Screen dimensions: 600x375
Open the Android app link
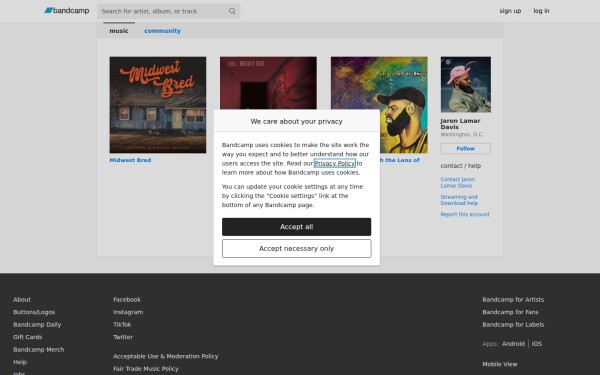tap(513, 344)
